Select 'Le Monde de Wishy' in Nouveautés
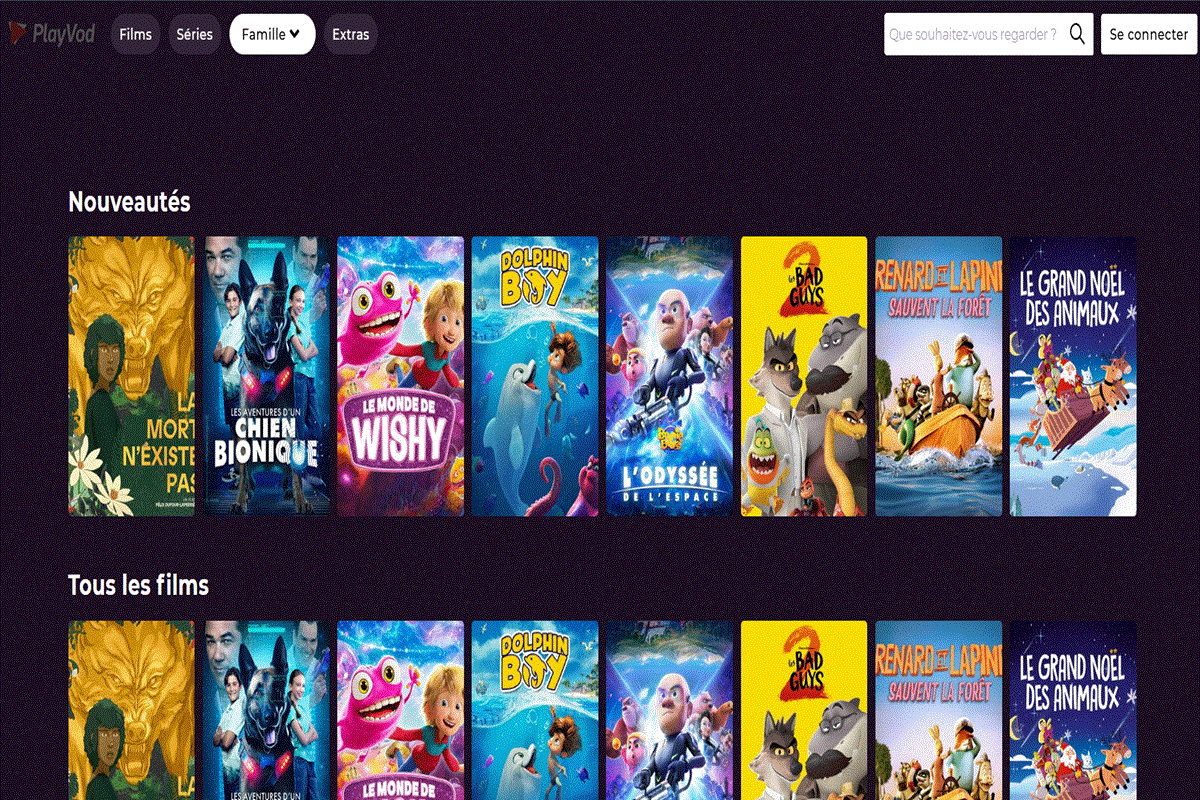 point(400,378)
